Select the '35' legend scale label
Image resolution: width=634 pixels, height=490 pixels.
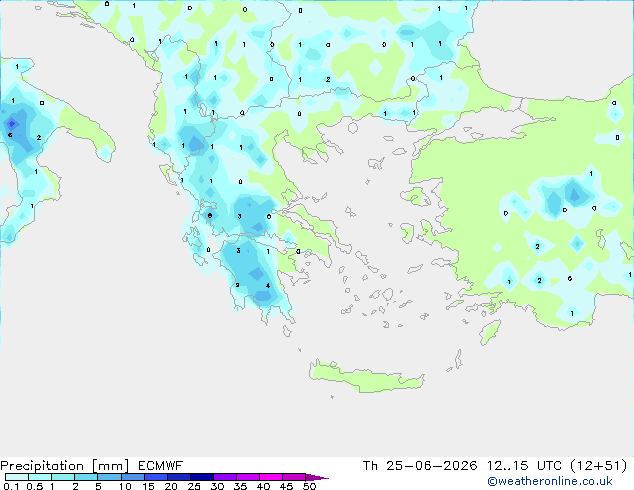(240, 486)
